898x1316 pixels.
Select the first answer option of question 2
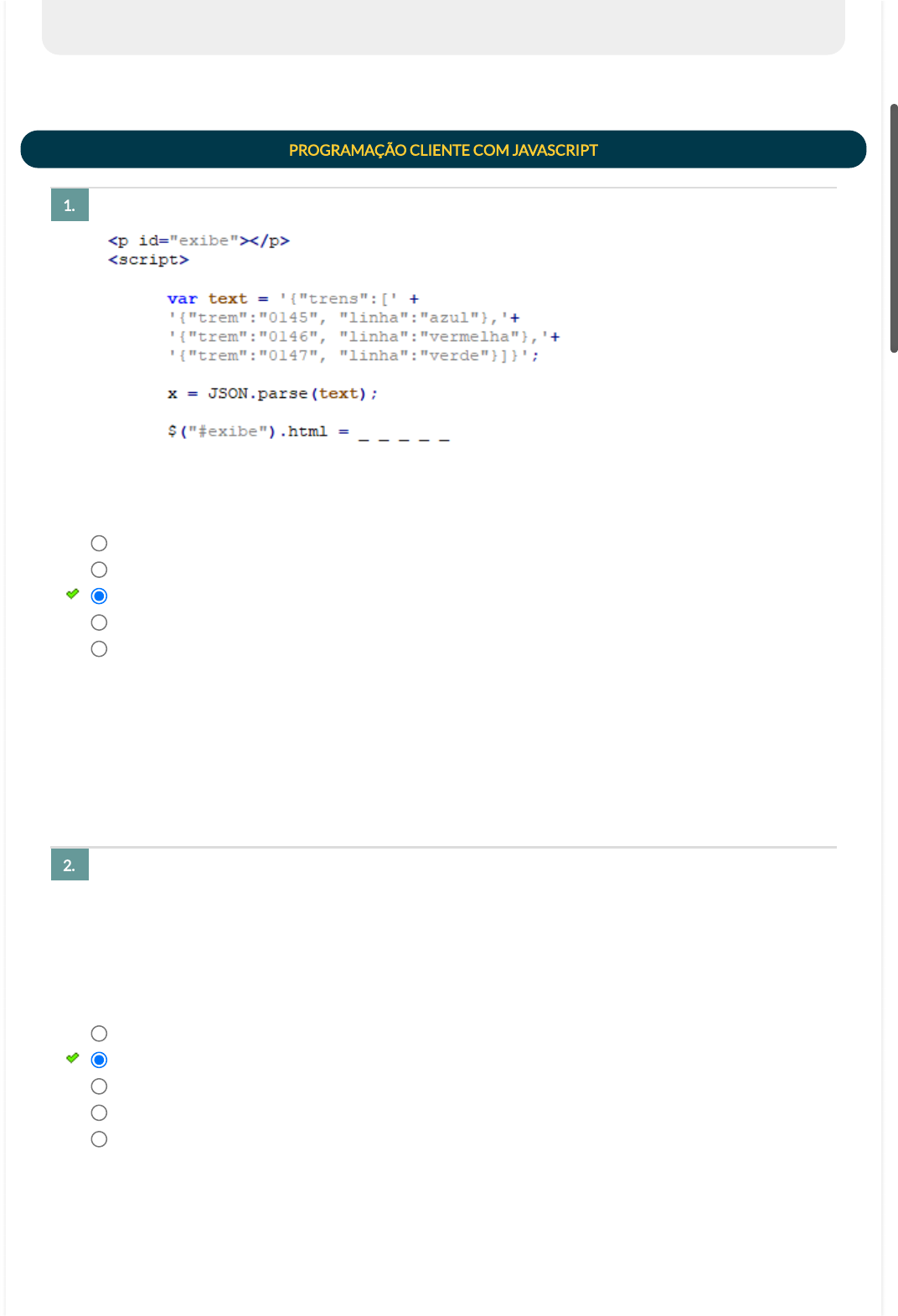tap(99, 1034)
